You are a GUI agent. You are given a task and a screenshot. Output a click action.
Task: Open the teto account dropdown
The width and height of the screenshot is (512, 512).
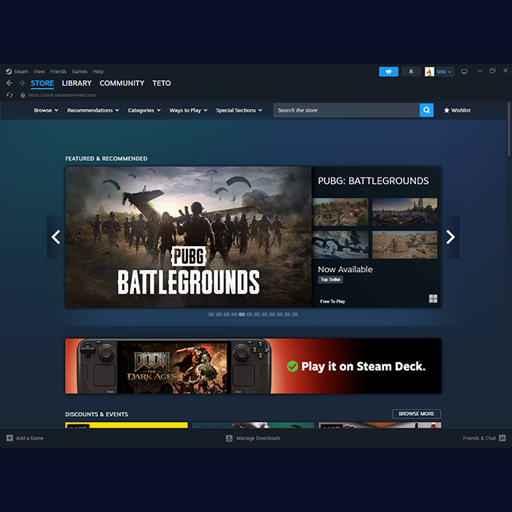[x=444, y=72]
